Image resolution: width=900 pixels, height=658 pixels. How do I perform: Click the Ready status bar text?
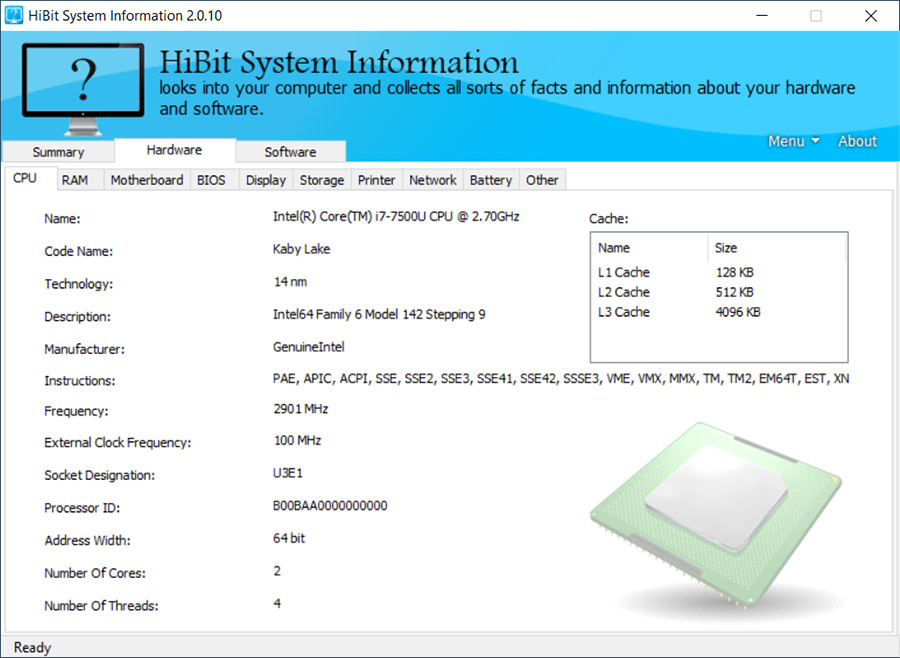(30, 647)
